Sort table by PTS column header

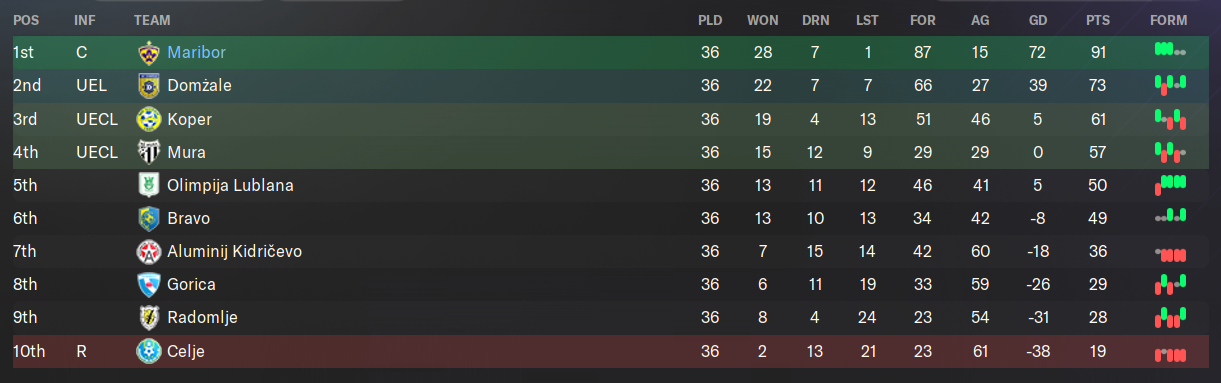(x=1098, y=20)
